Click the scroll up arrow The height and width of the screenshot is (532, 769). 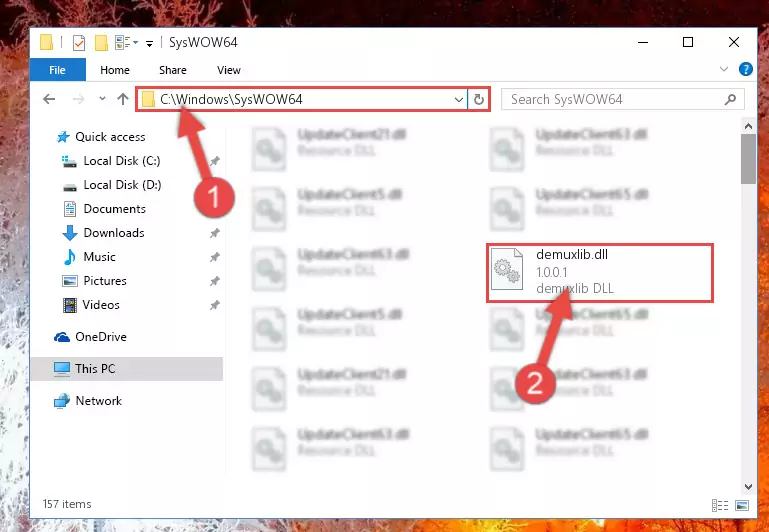[748, 127]
